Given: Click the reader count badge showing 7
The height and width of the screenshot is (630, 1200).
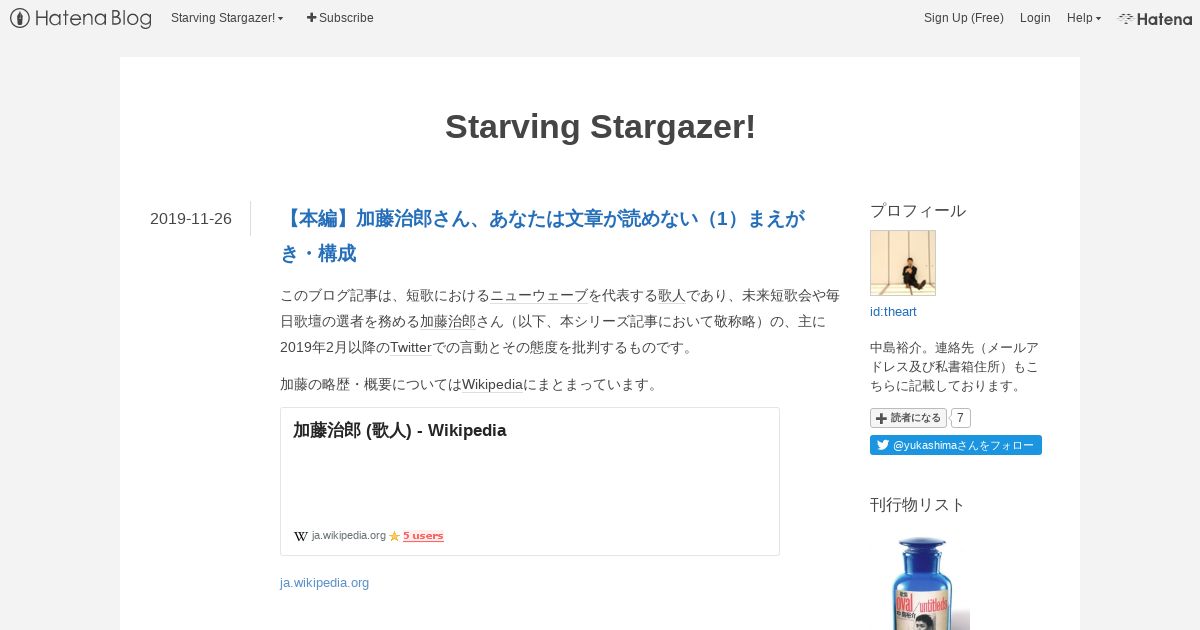Looking at the screenshot, I should (960, 418).
